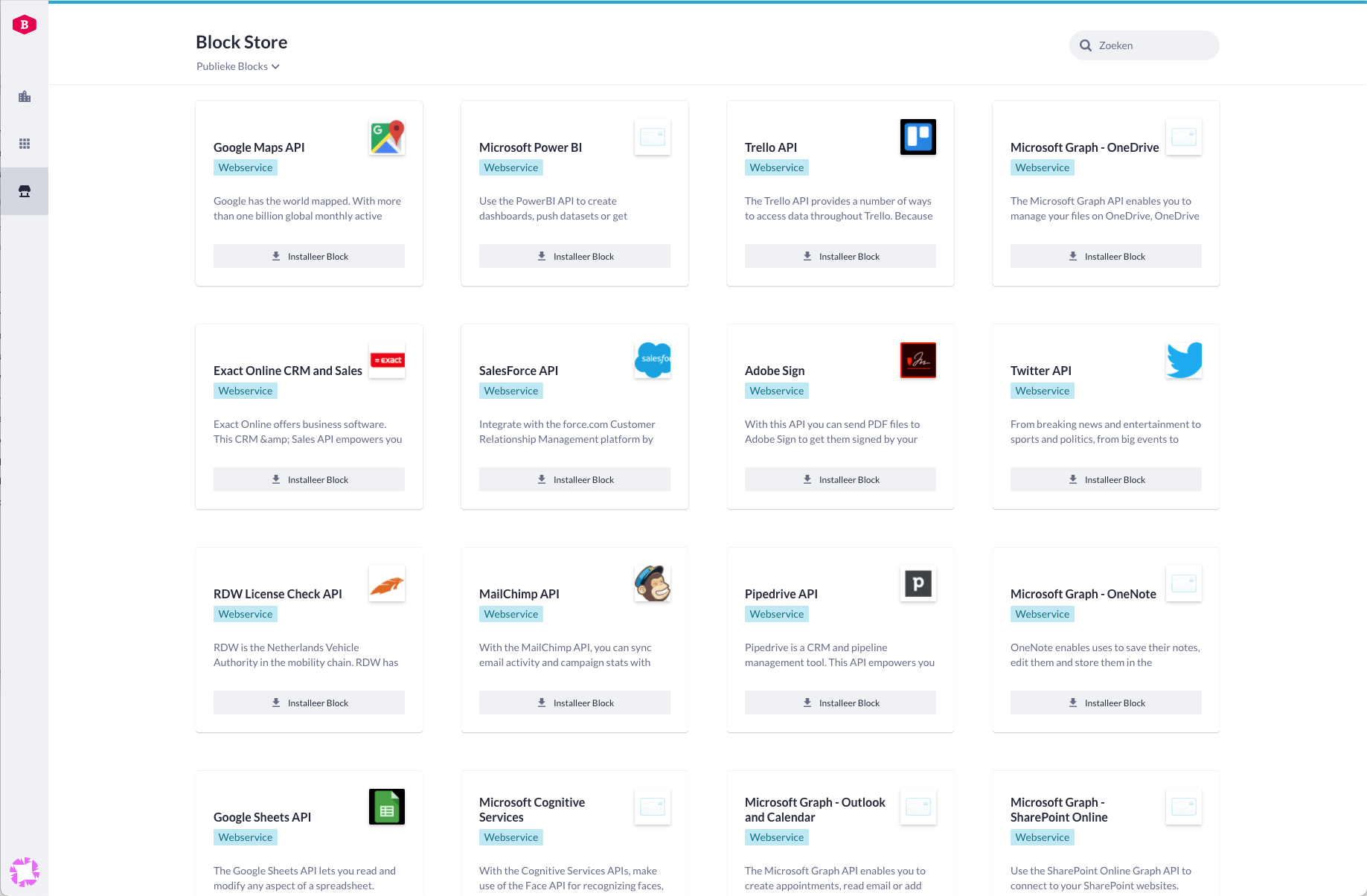Install the Pipedrive API block

(840, 703)
